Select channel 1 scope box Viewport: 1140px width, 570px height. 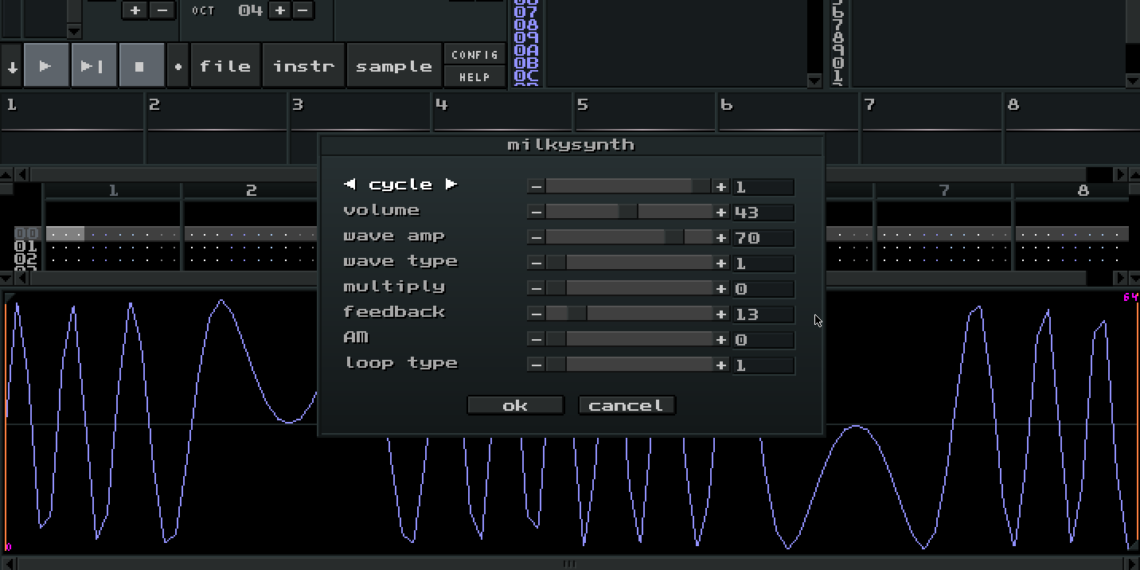coord(72,127)
